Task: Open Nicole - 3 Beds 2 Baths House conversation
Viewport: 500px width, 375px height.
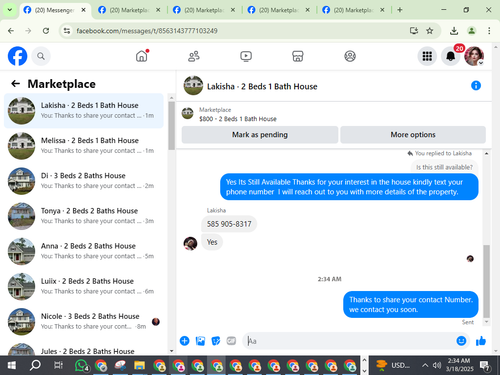Action: [x=84, y=322]
